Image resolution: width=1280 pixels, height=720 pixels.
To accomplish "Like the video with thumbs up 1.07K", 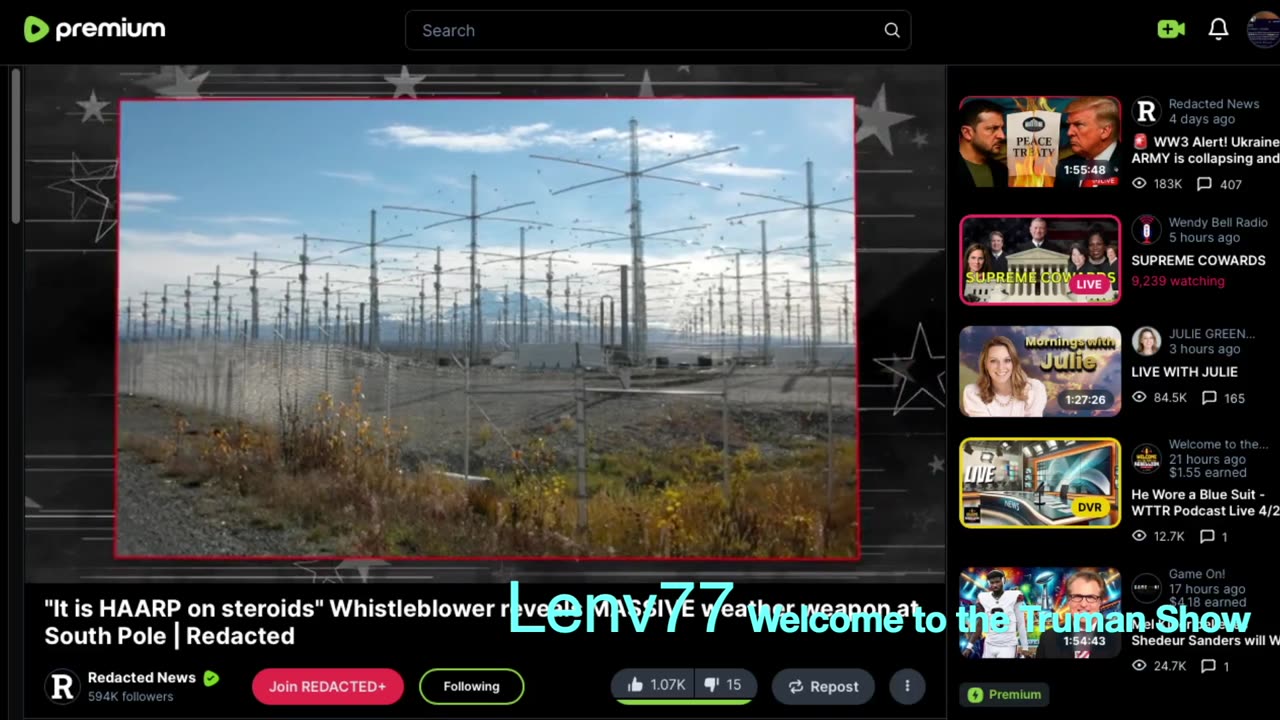I will pyautogui.click(x=655, y=685).
